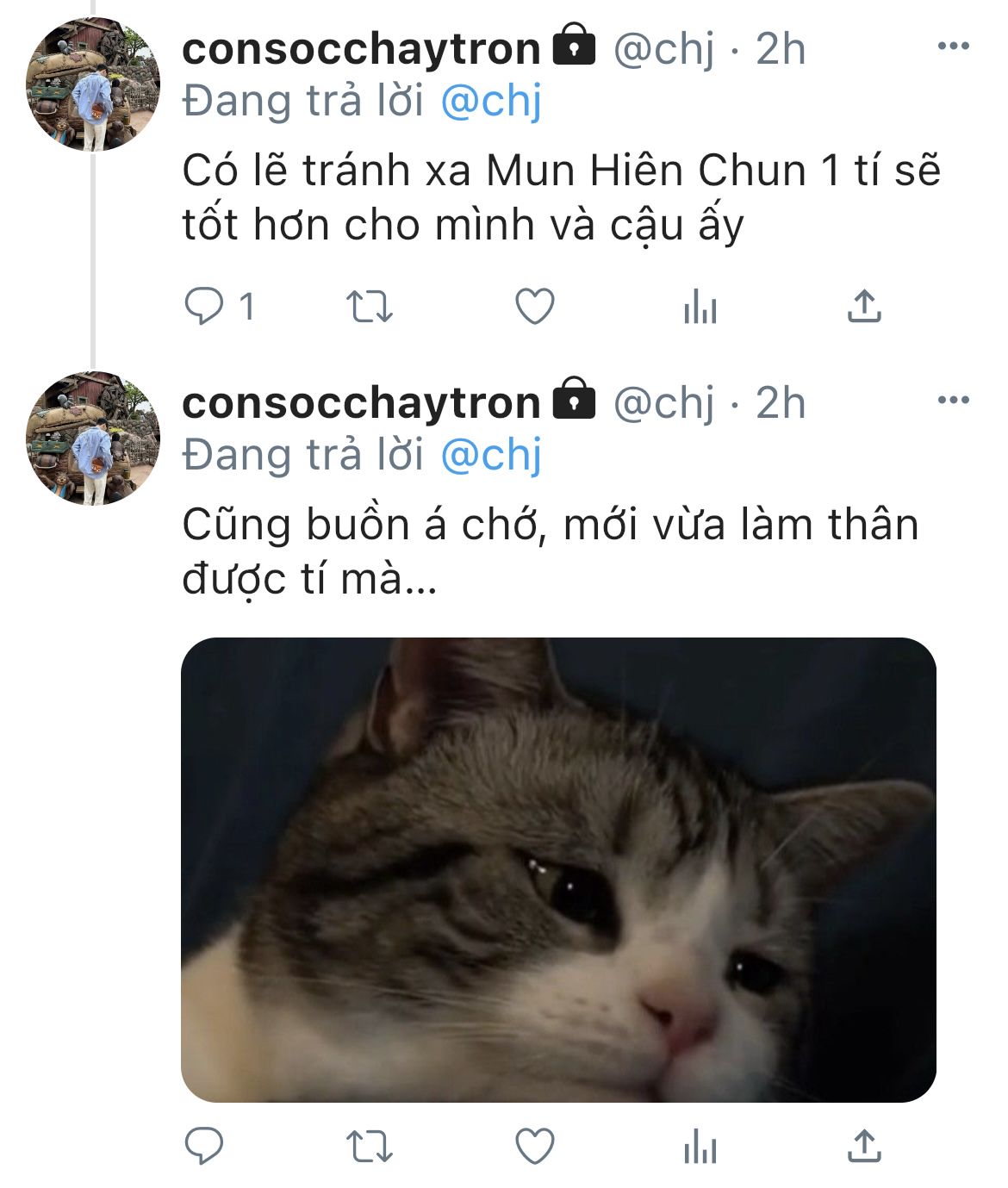Viewport: 1008px width, 1188px height.
Task: Open @chj mention link in second tweet
Action: pyautogui.click(x=491, y=456)
